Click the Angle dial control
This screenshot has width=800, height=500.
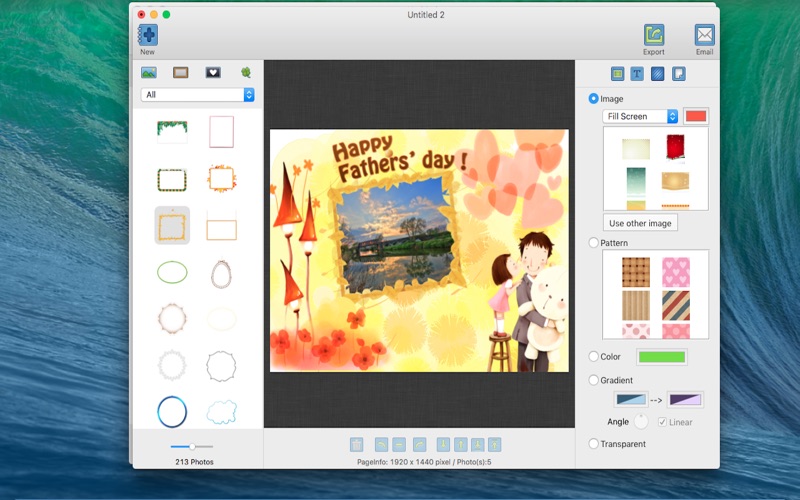pos(641,421)
